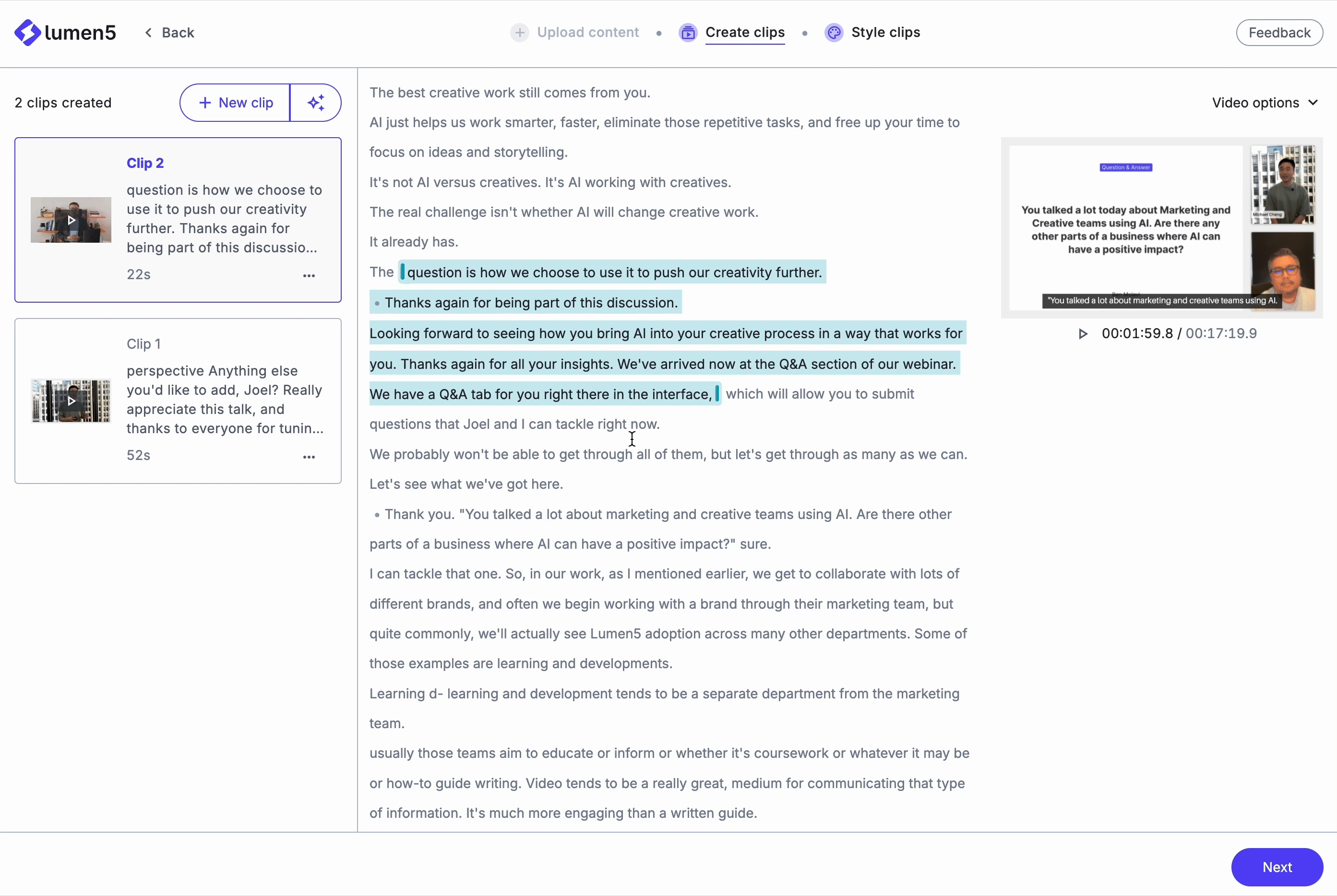Viewport: 1337px width, 896px height.
Task: Click the Create clips step icon
Action: [688, 33]
